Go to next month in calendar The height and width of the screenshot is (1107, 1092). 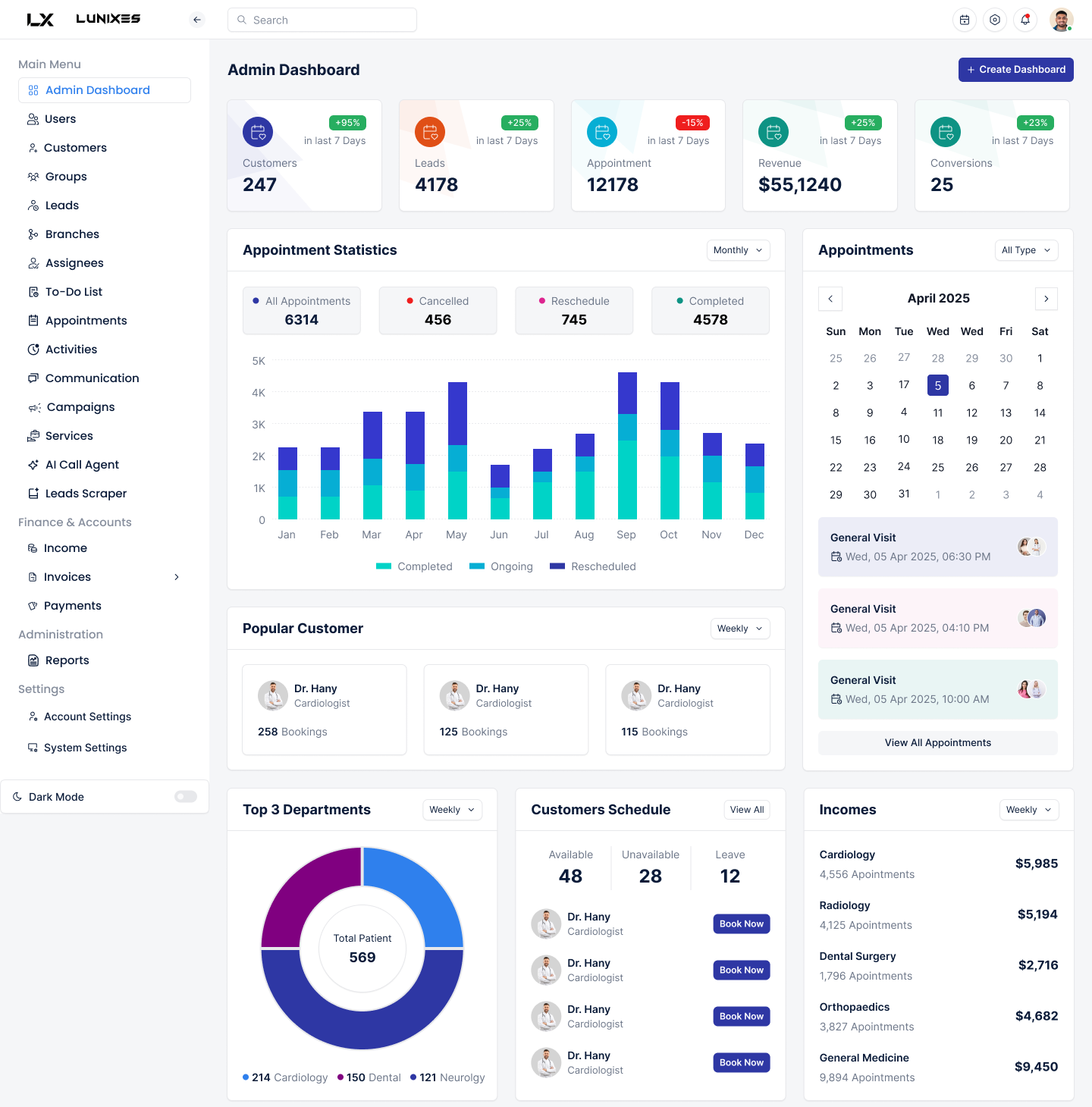(x=1046, y=299)
